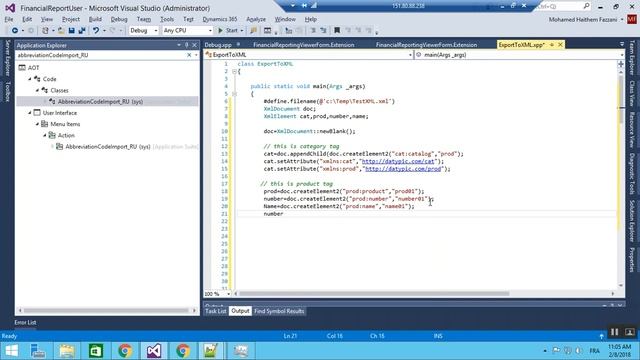
Task: Open the Debug menu
Action: click(x=119, y=19)
